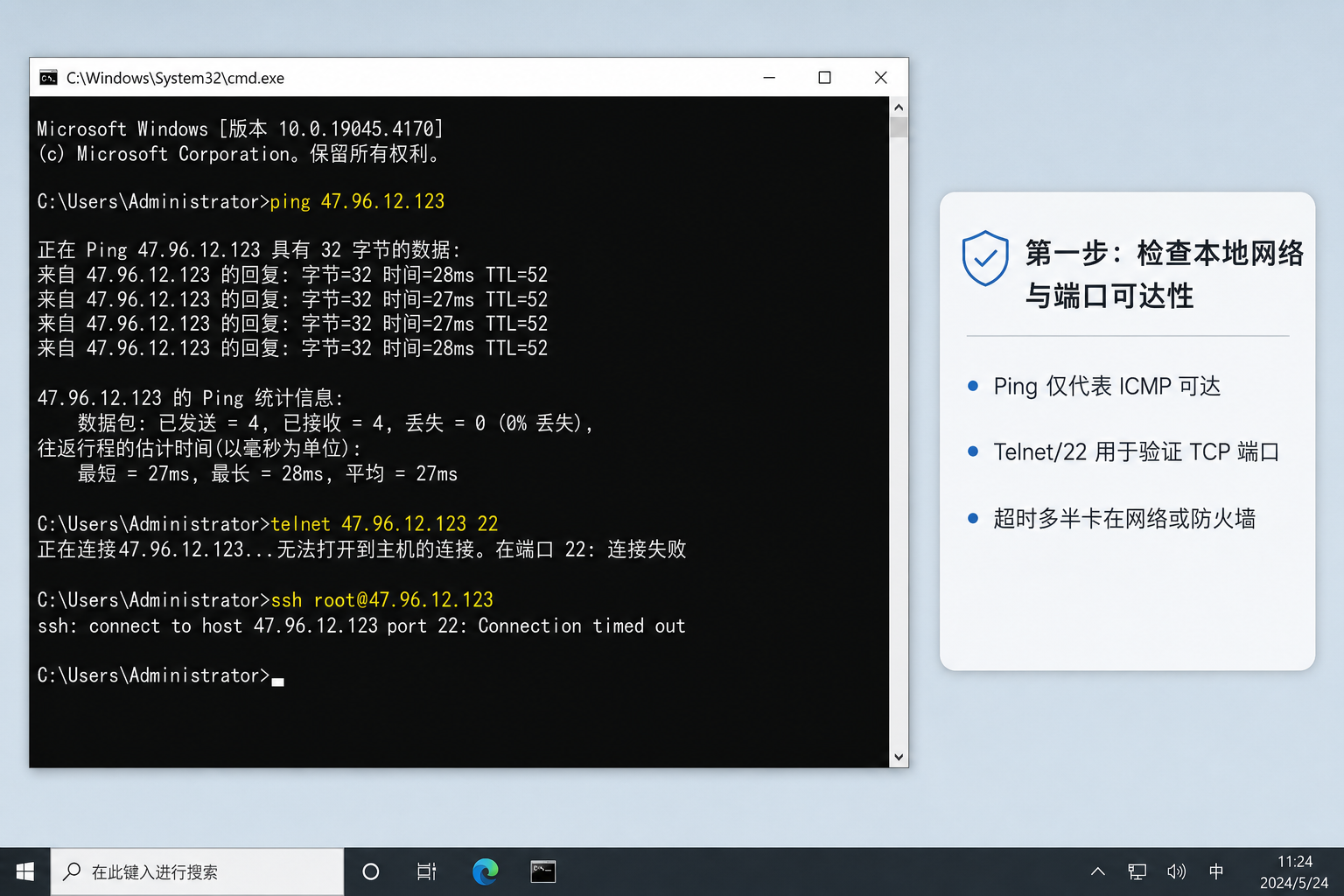Viewport: 1344px width, 896px height.
Task: Click the text 'ping 47.96.12.123'
Action: (357, 201)
